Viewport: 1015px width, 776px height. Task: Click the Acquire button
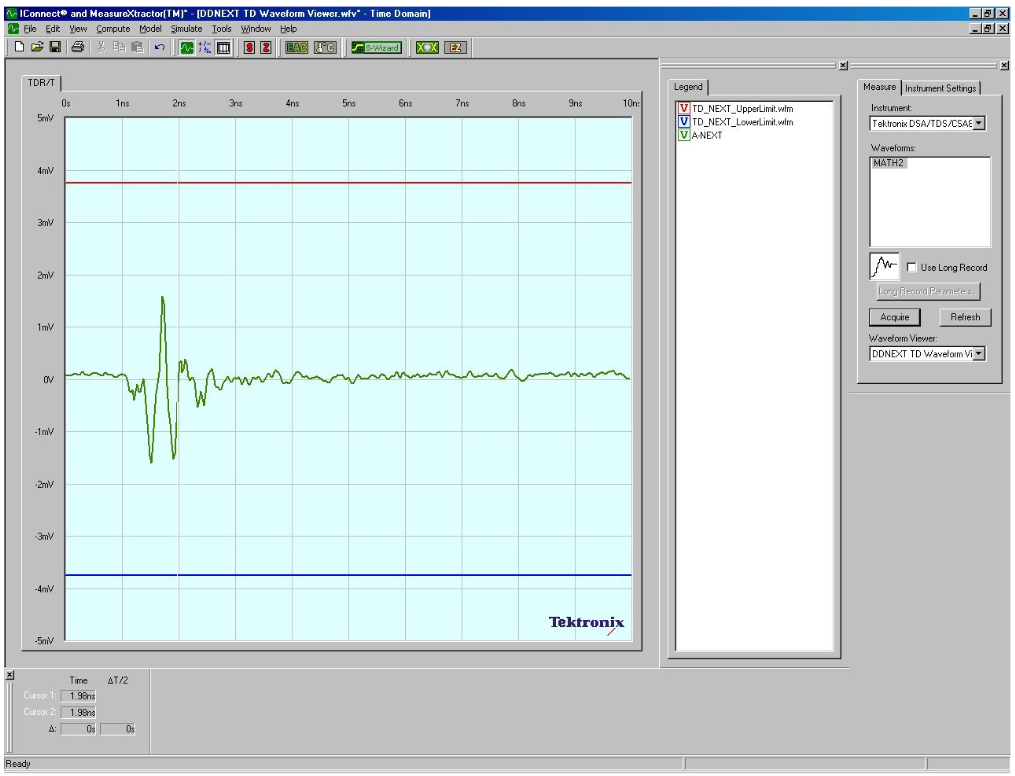point(895,317)
